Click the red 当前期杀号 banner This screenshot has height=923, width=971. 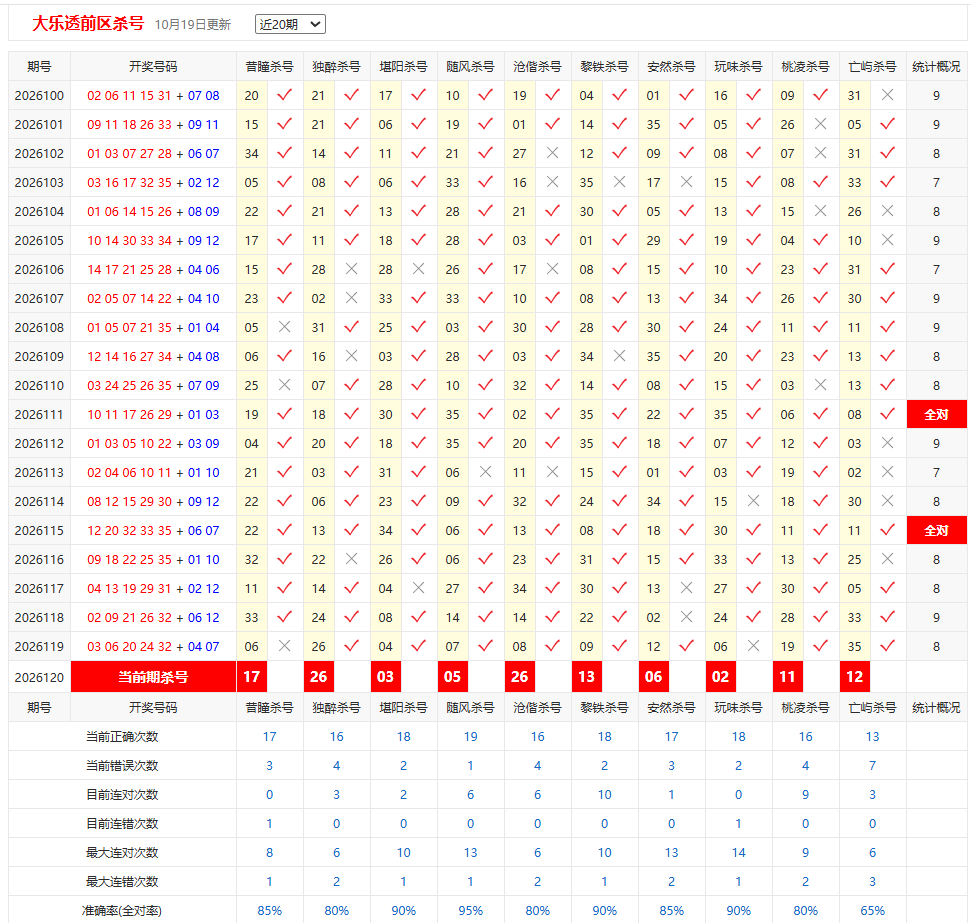(x=153, y=677)
